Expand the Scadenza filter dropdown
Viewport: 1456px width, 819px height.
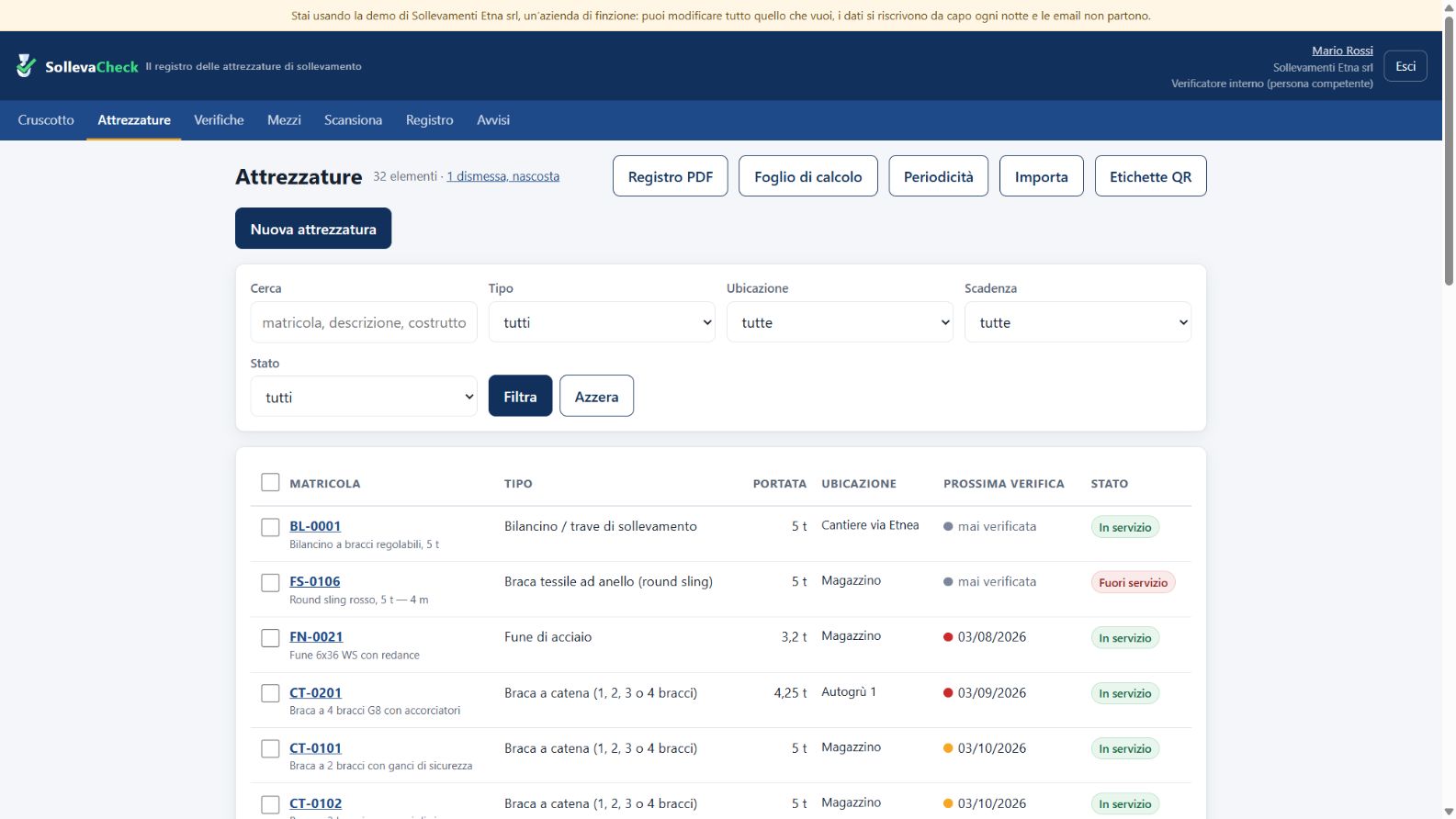click(1078, 322)
